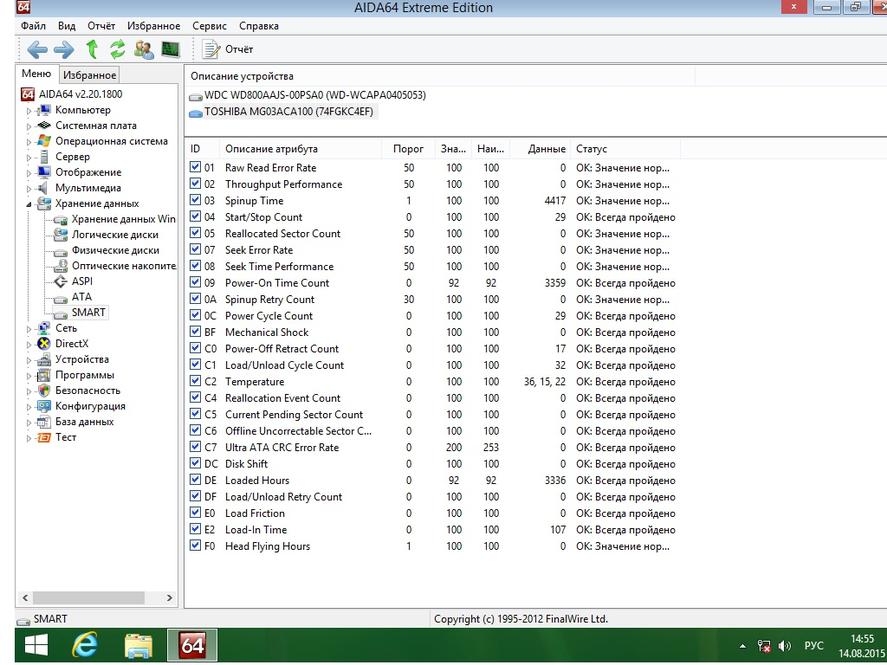Click the Мультимедиа speaker icon
Image resolution: width=887 pixels, height=665 pixels.
tap(44, 188)
